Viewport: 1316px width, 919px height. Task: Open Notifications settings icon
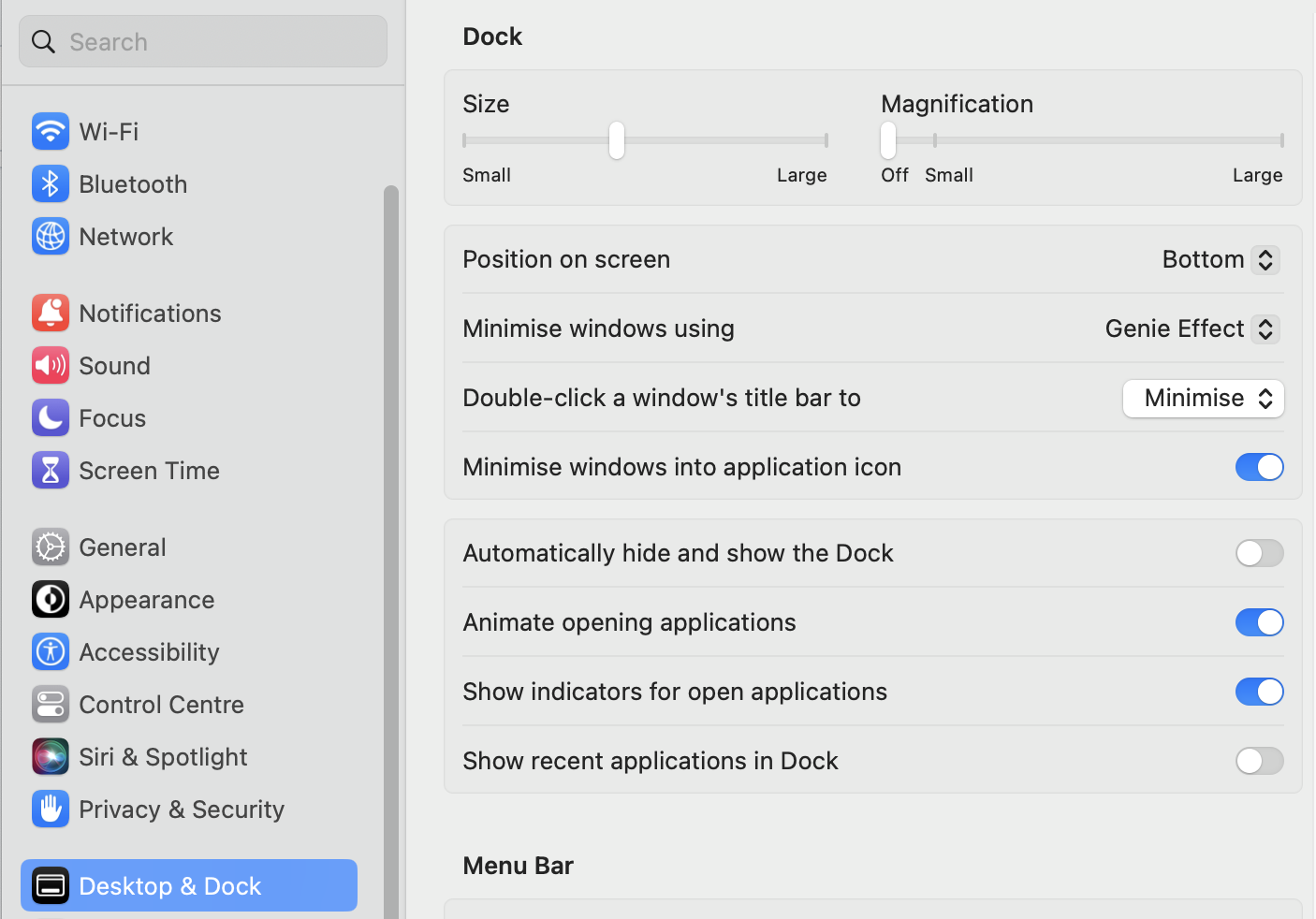51,313
